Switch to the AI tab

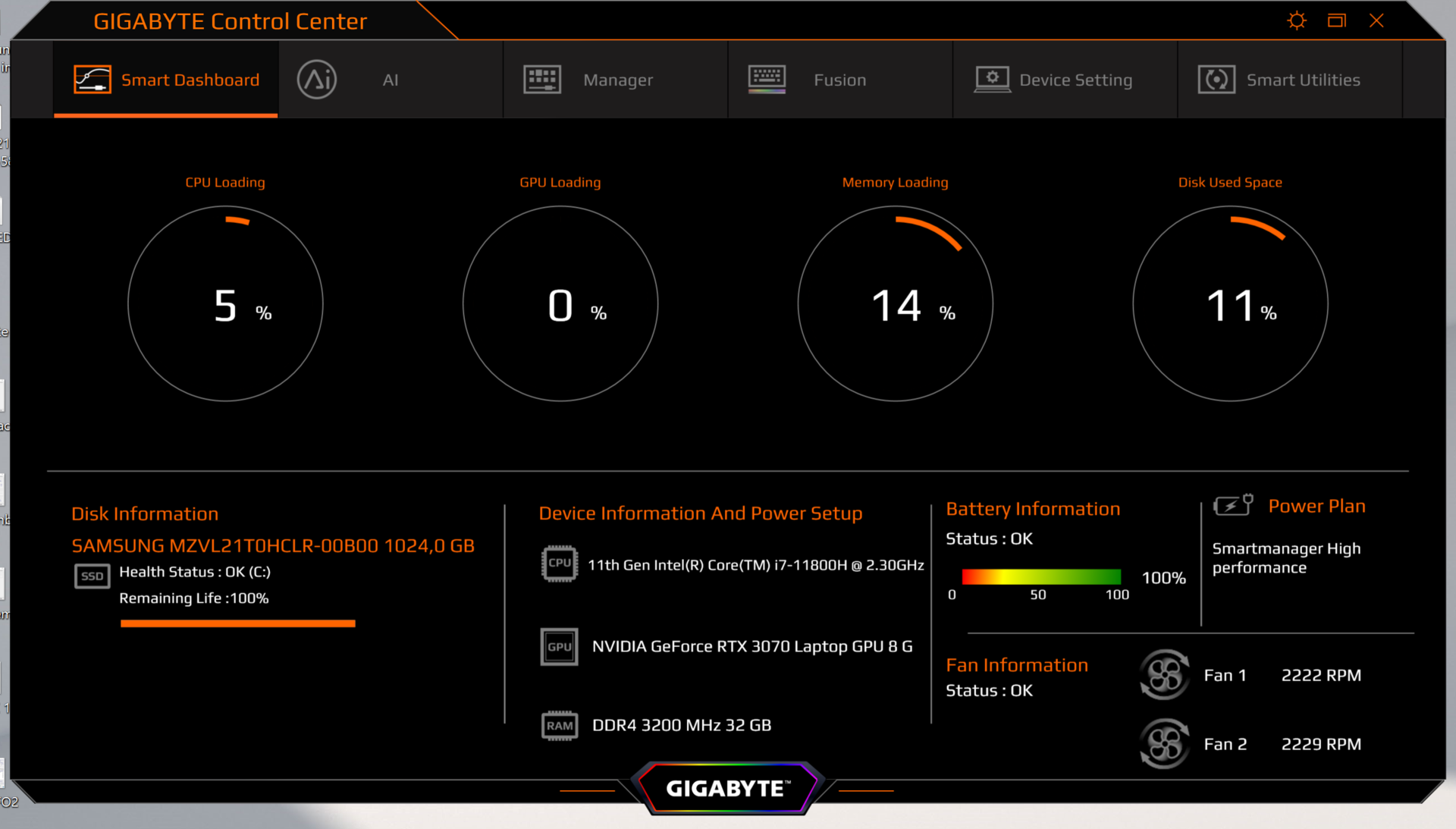click(391, 80)
